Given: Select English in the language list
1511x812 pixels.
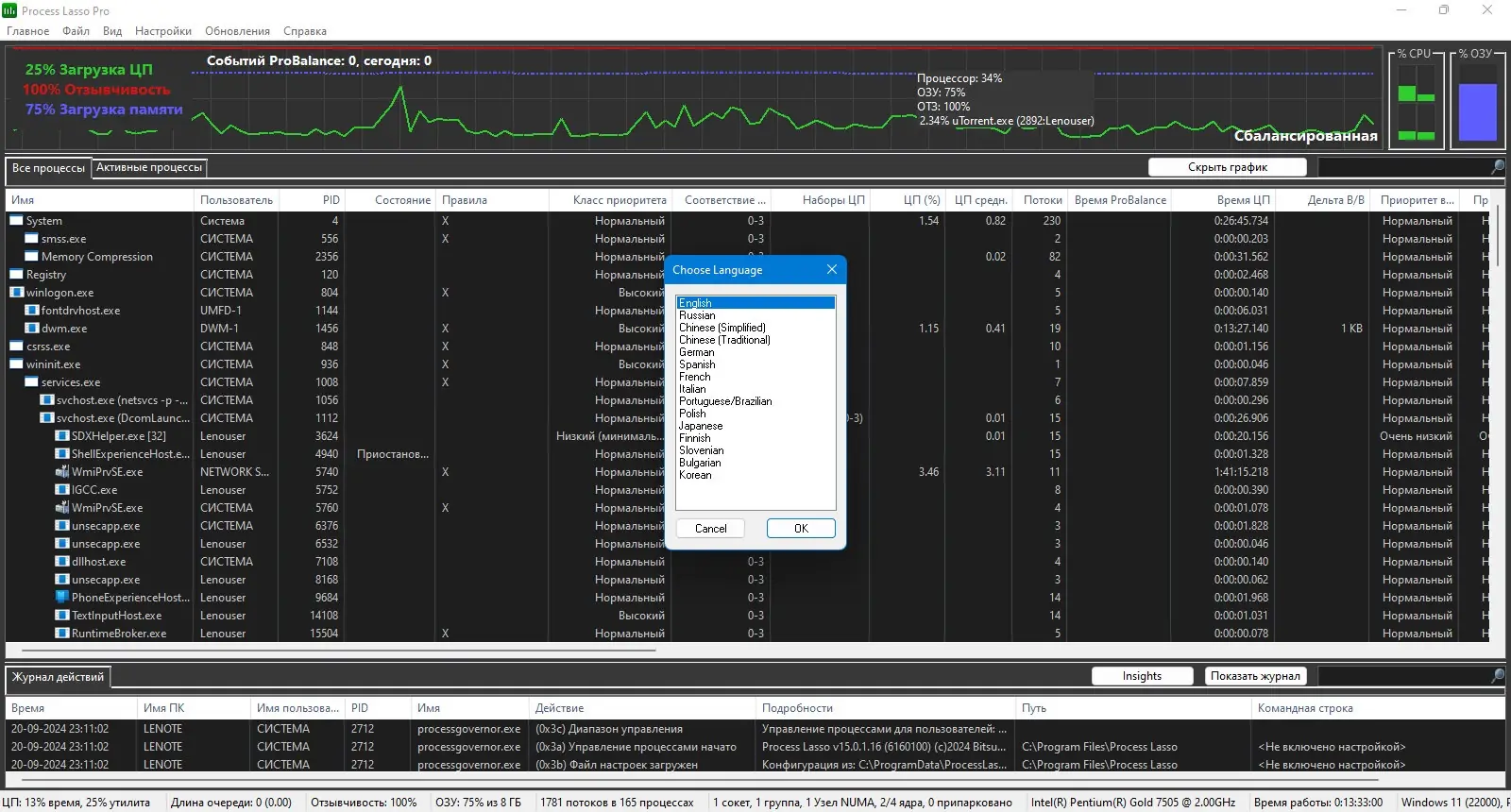Looking at the screenshot, I should pyautogui.click(x=755, y=303).
